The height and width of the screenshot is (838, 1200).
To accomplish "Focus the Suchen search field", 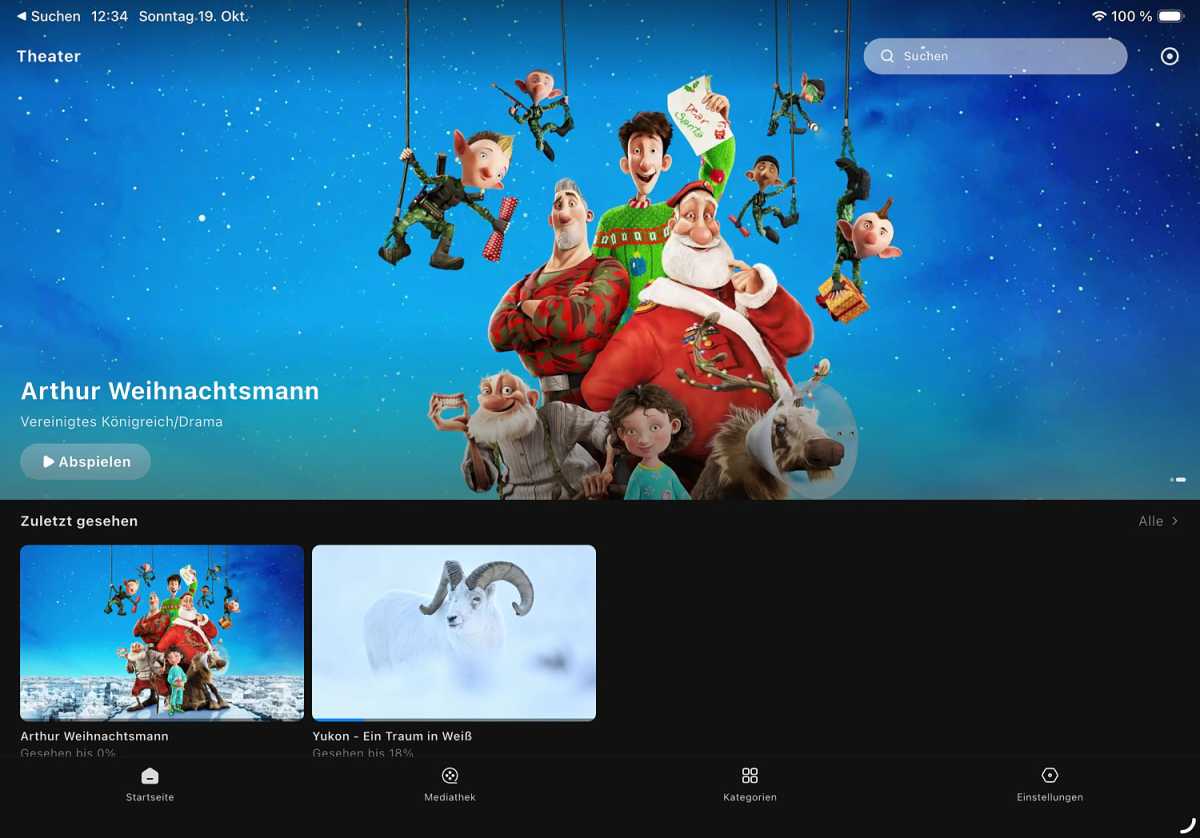I will pos(1005,57).
